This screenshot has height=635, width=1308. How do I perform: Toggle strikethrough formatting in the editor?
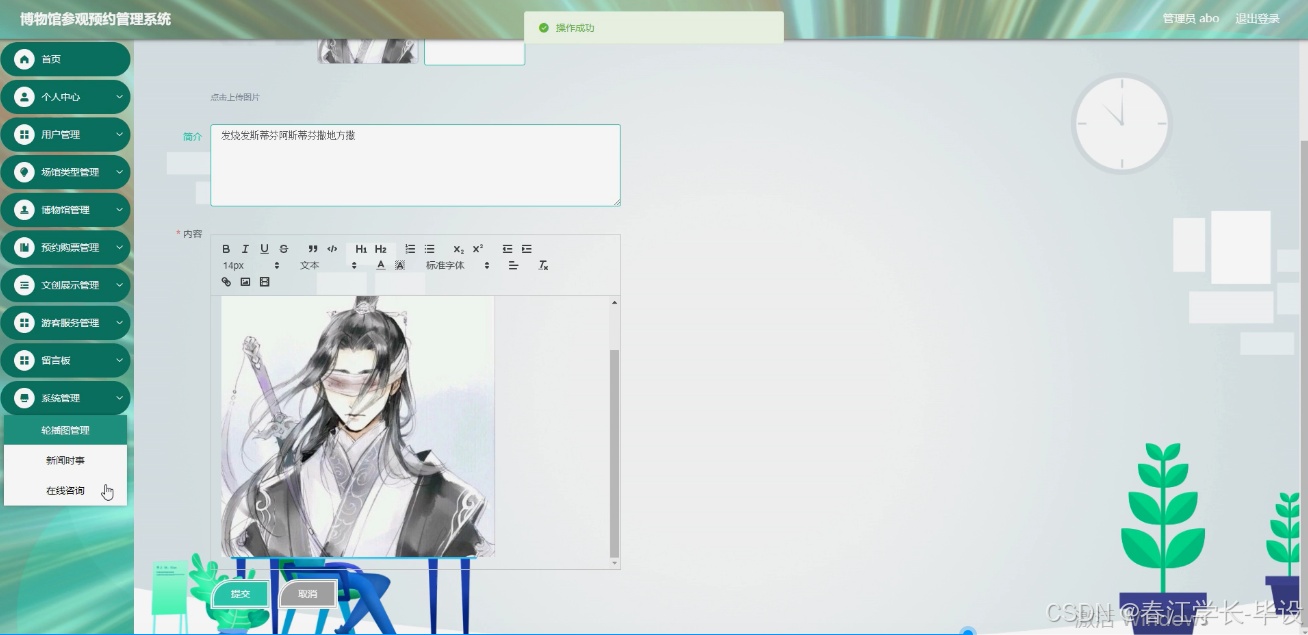tap(284, 249)
